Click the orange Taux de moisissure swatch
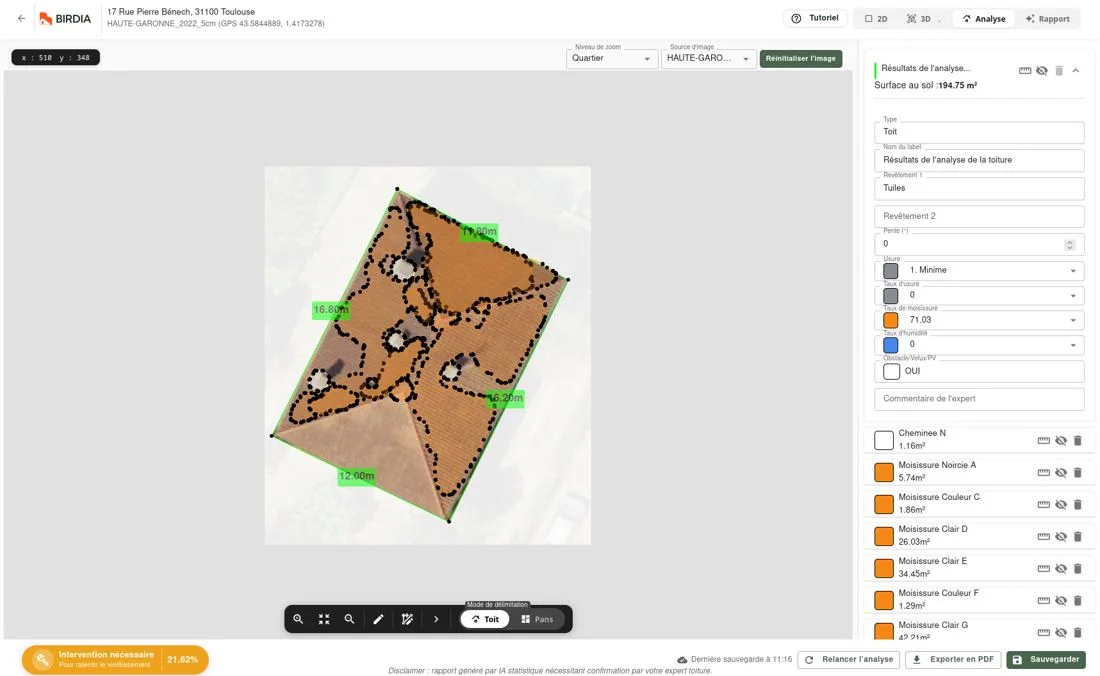Viewport: 1100px width, 676px height. point(890,320)
